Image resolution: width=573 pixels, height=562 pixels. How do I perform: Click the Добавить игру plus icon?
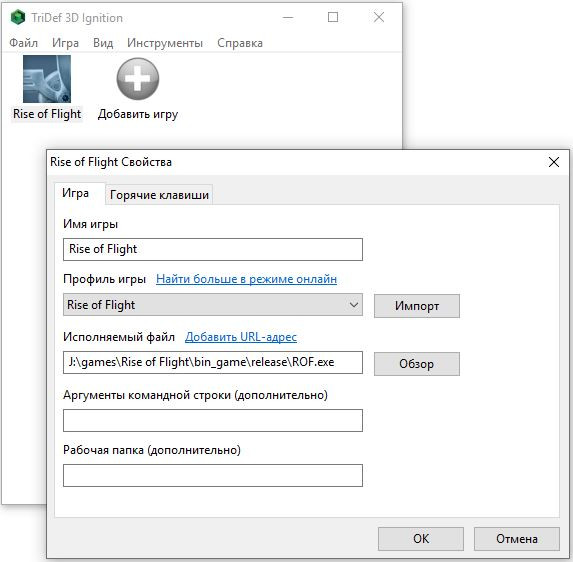coord(138,79)
